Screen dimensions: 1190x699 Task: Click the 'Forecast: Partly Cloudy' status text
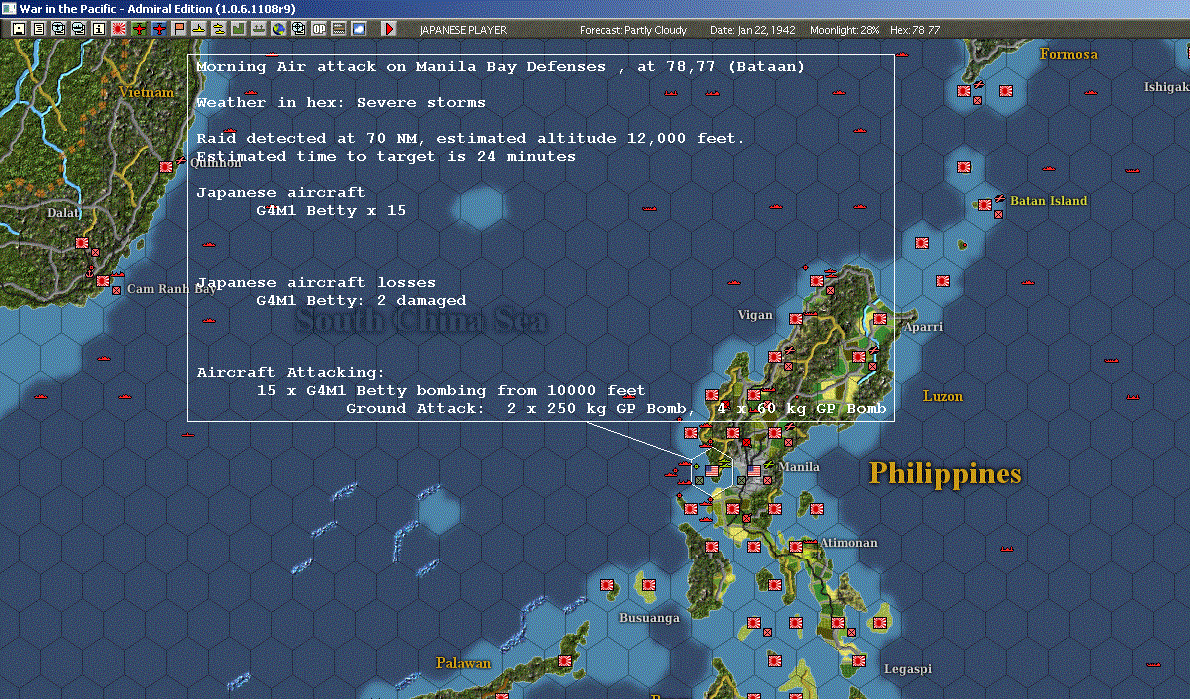click(633, 30)
